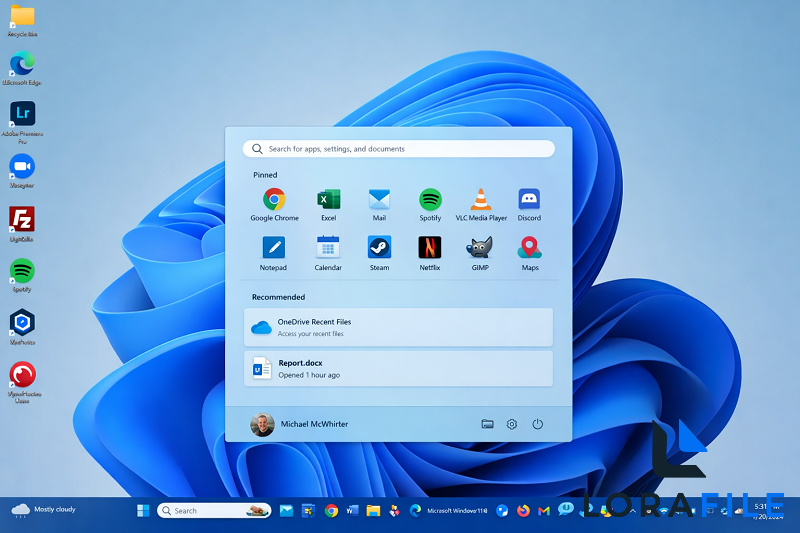Screen dimensions: 800x533
Task: Select the blue hexagon shield desktop shortcut
Action: [x=22, y=327]
